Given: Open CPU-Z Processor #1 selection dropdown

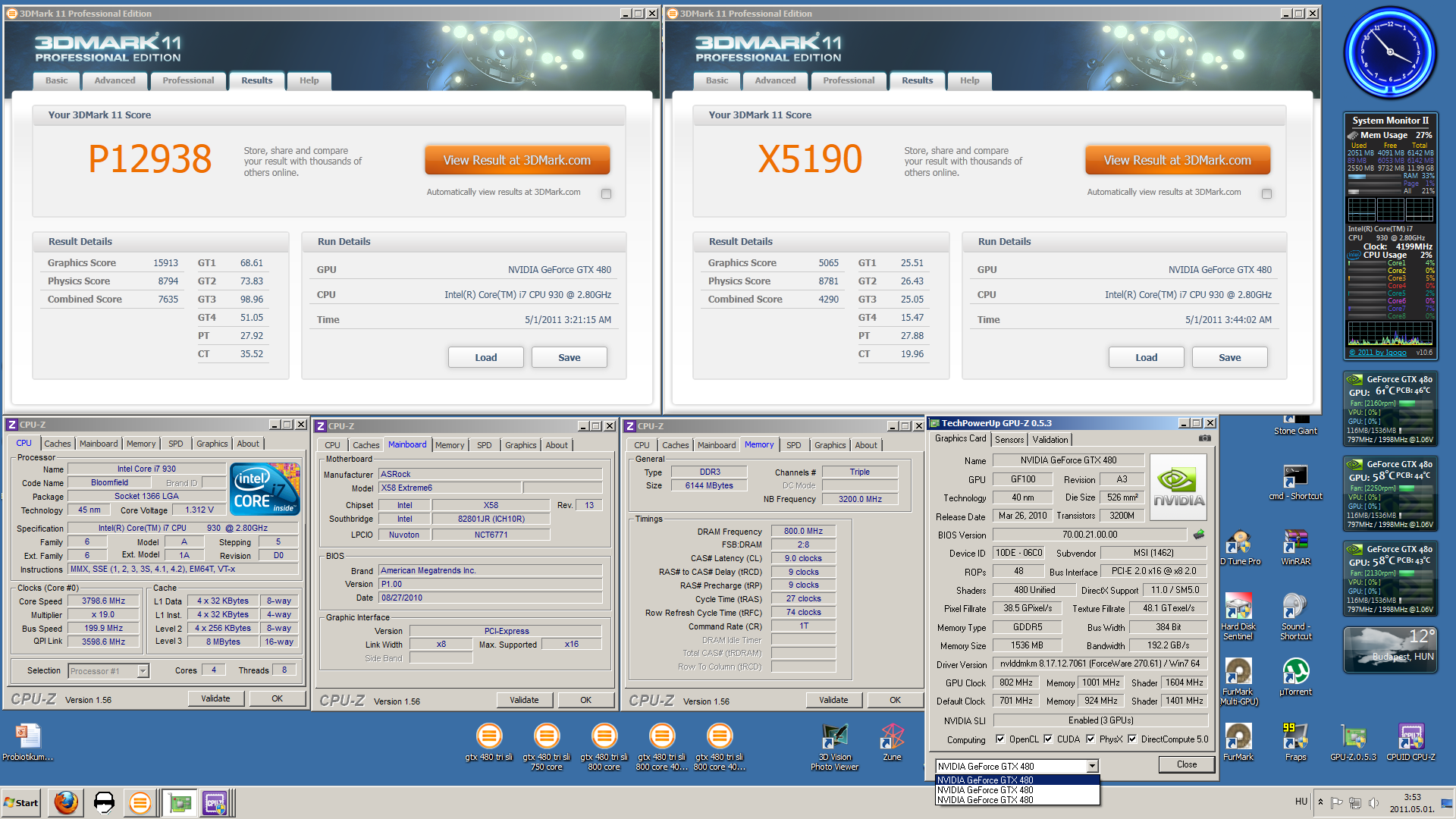Looking at the screenshot, I should point(143,671).
